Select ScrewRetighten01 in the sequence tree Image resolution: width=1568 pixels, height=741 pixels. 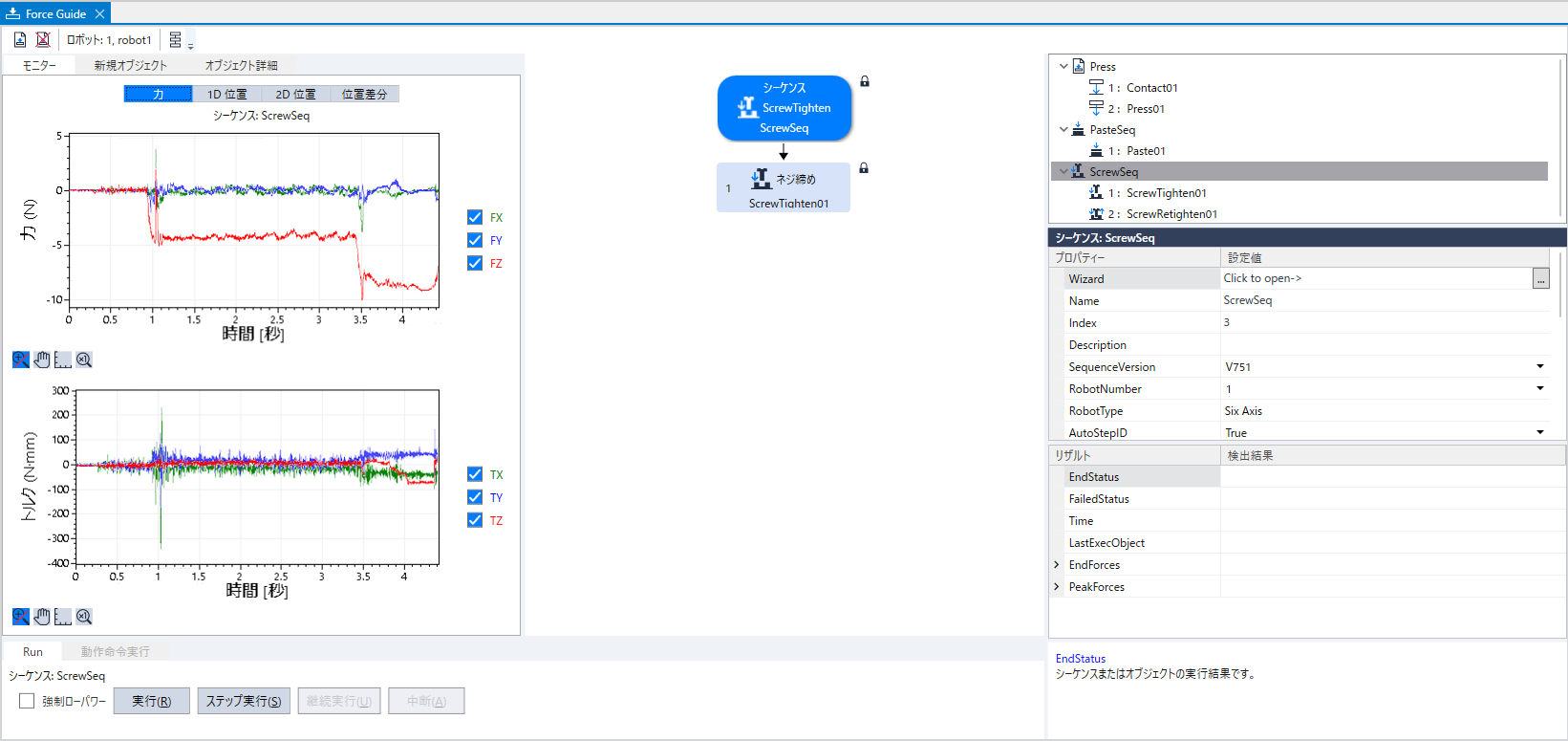point(1171,214)
